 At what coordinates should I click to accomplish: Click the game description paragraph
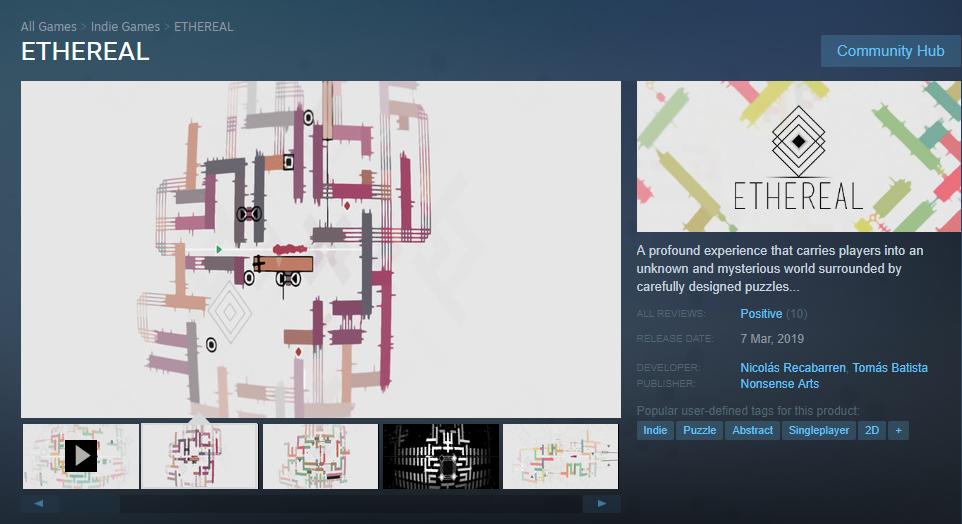[779, 268]
